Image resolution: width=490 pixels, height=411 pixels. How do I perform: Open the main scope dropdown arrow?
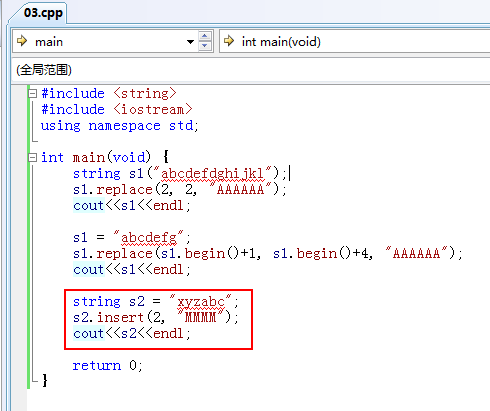click(190, 42)
